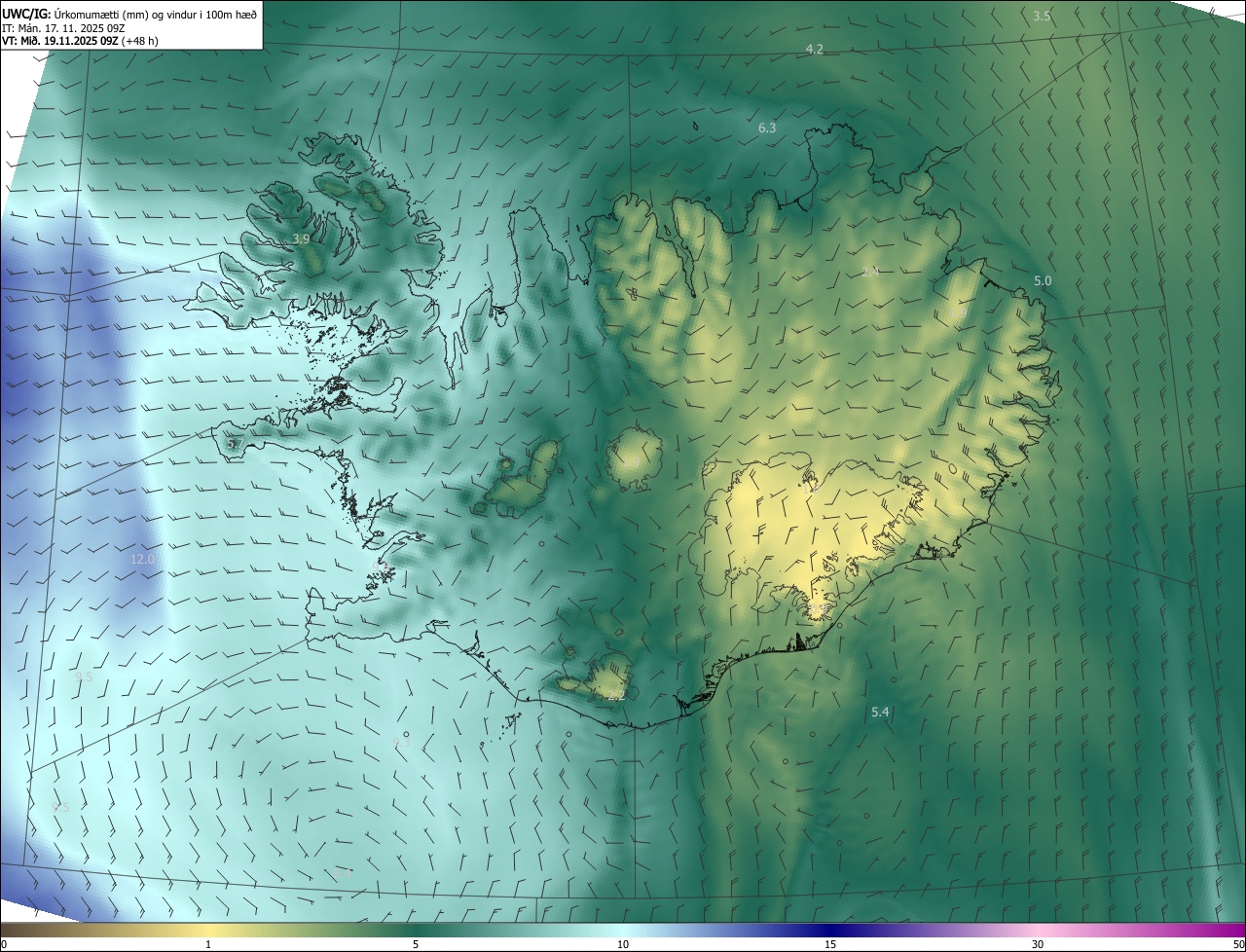Image resolution: width=1246 pixels, height=952 pixels.
Task: Click the 5.0 value off east coast
Action: click(1043, 281)
